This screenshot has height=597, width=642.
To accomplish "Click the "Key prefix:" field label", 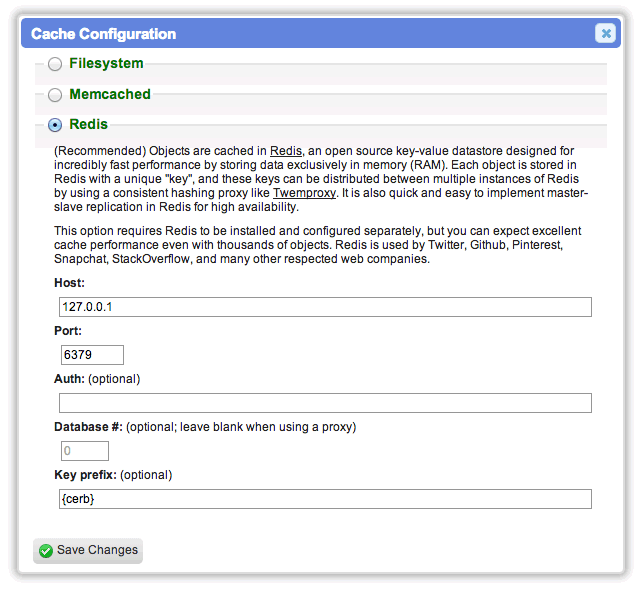I will point(85,475).
